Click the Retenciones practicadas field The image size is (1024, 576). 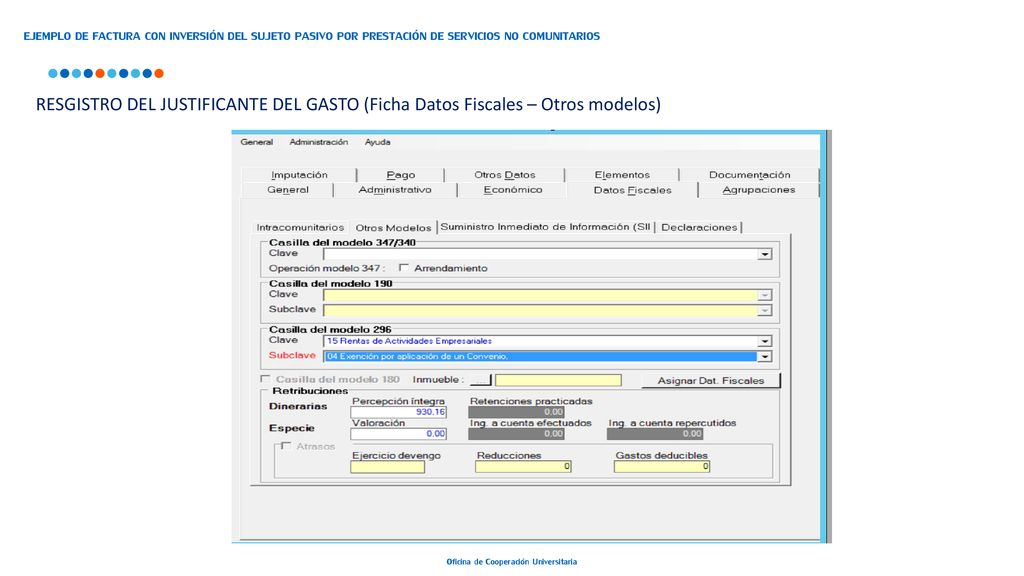click(517, 412)
